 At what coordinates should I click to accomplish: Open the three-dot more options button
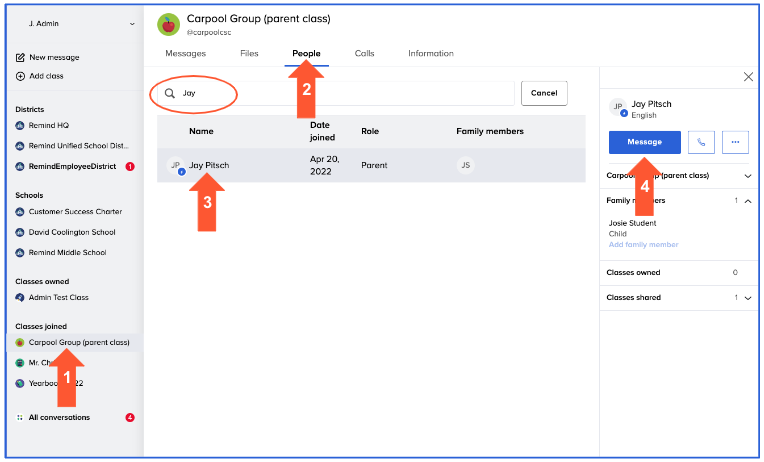[x=735, y=142]
